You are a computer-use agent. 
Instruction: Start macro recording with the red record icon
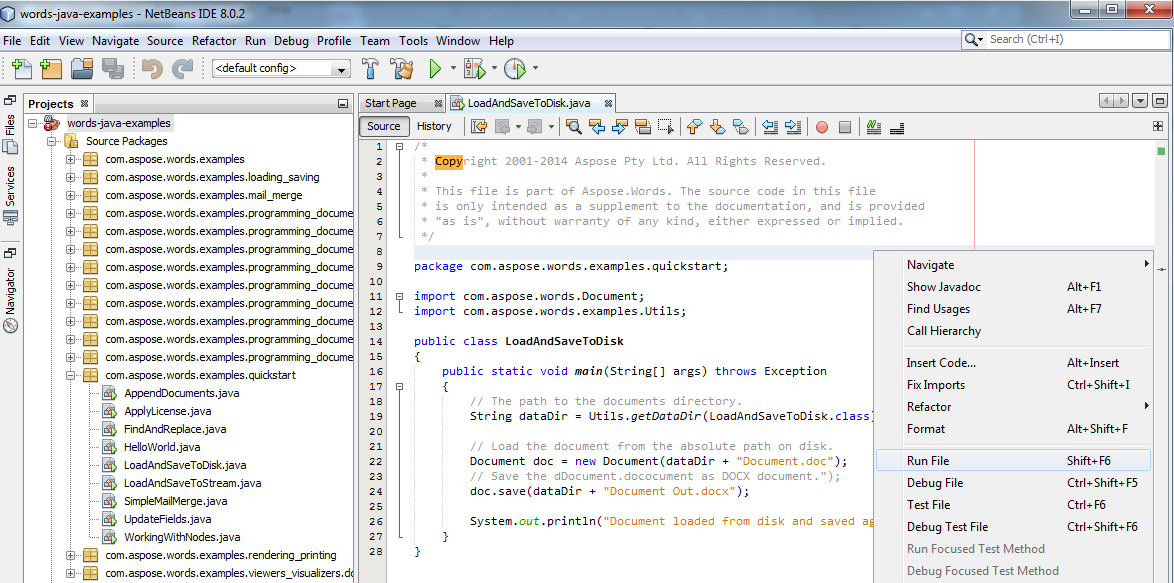pos(819,126)
